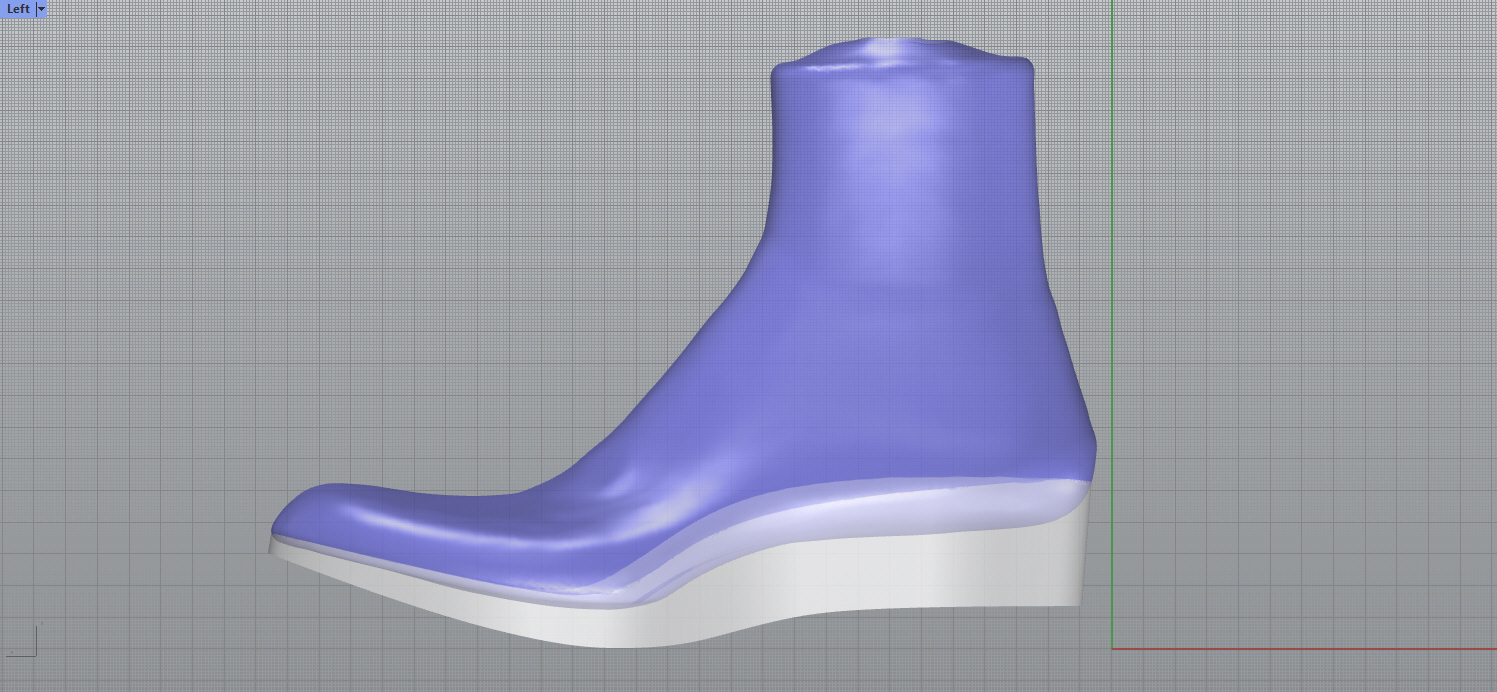Select the white sole's vertical back edge
Image resolution: width=1497 pixels, height=692 pixels.
[1080, 560]
